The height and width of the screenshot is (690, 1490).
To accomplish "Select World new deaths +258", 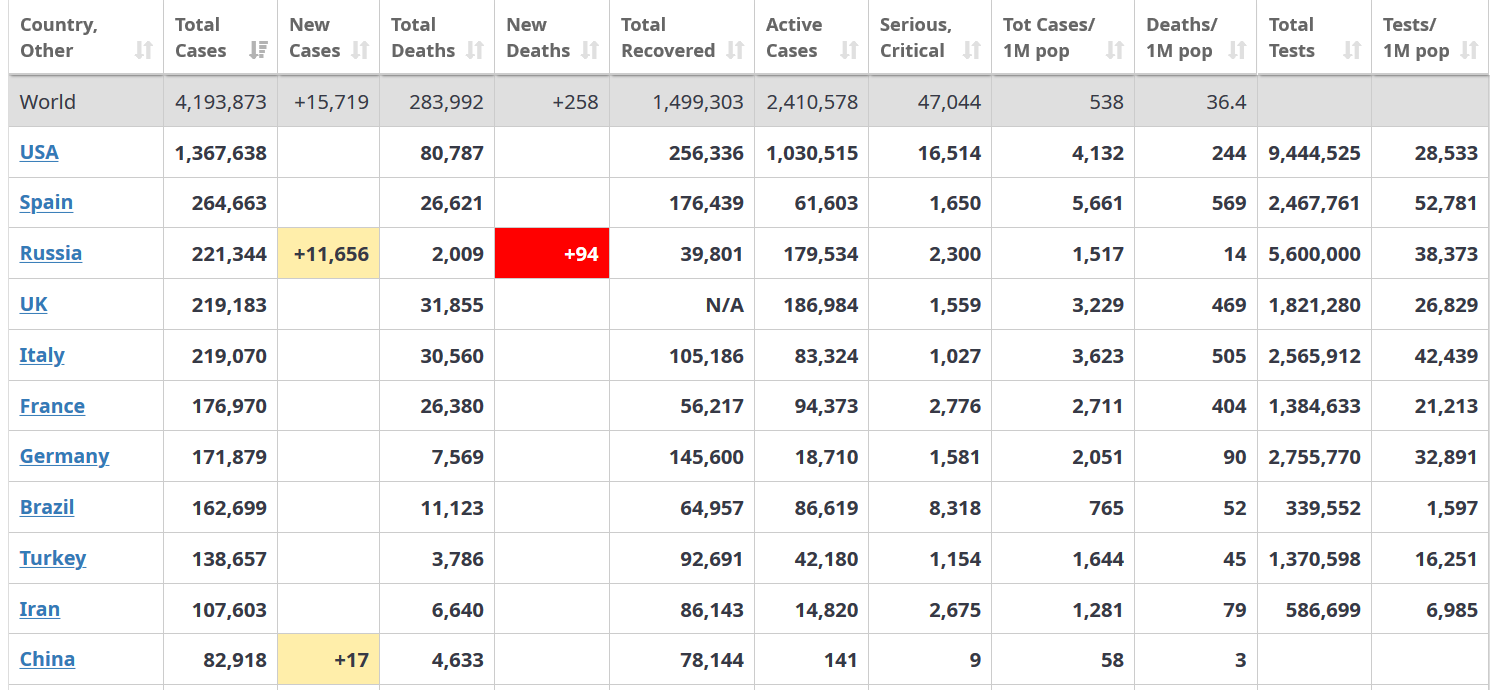I will tap(575, 102).
